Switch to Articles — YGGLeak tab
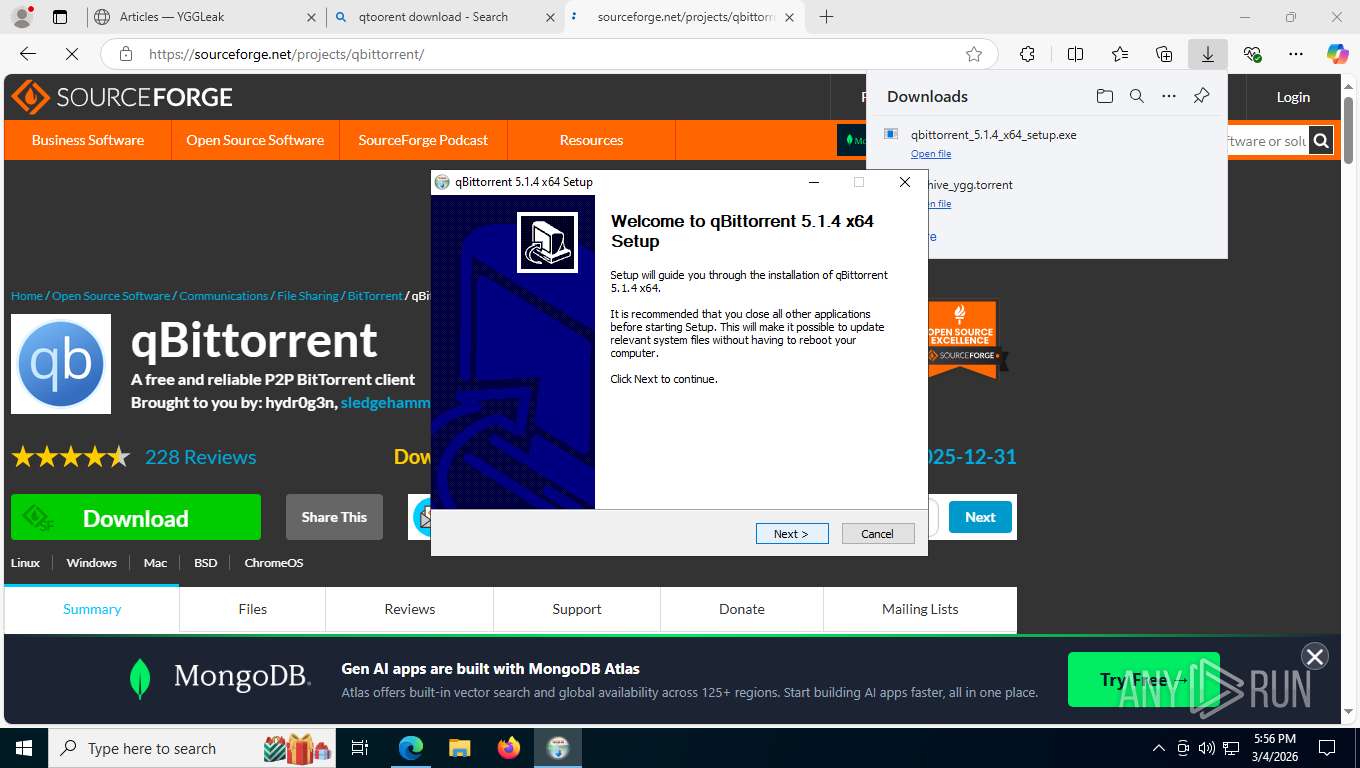 coord(205,17)
